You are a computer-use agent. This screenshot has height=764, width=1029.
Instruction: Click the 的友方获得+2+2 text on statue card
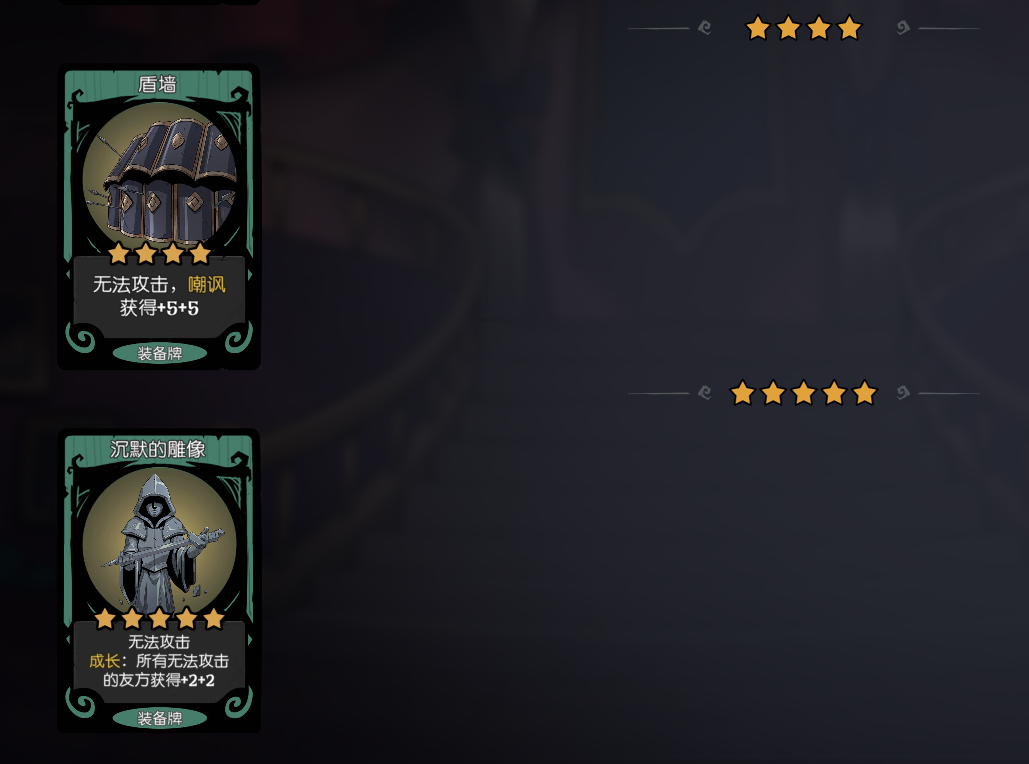tap(159, 680)
